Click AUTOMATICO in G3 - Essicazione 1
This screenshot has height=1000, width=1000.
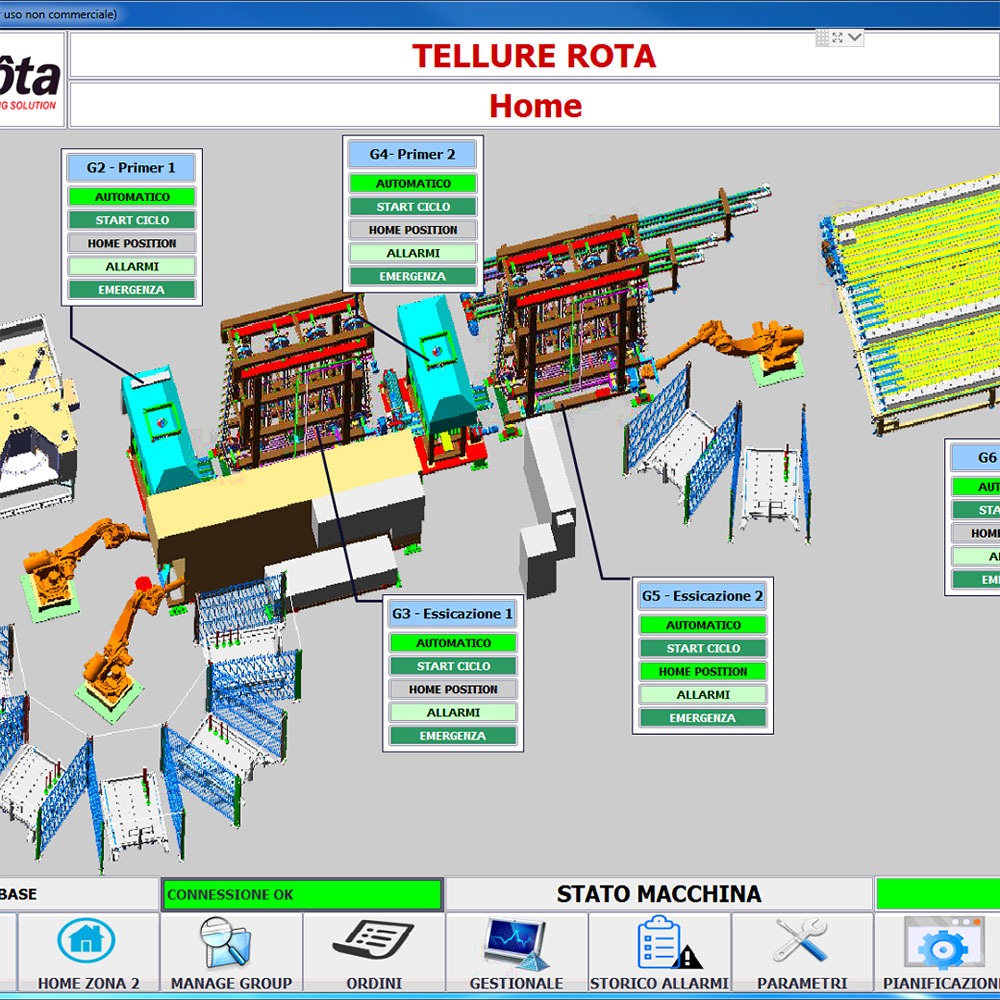453,643
